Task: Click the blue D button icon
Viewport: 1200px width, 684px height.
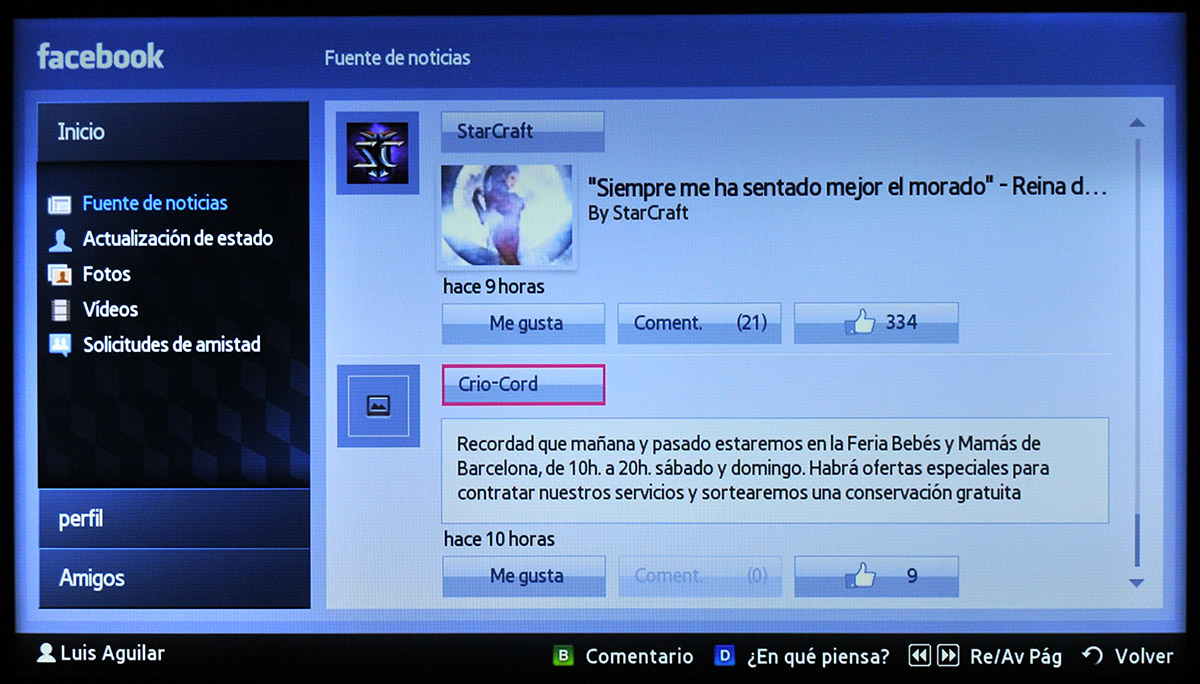Action: pos(725,656)
